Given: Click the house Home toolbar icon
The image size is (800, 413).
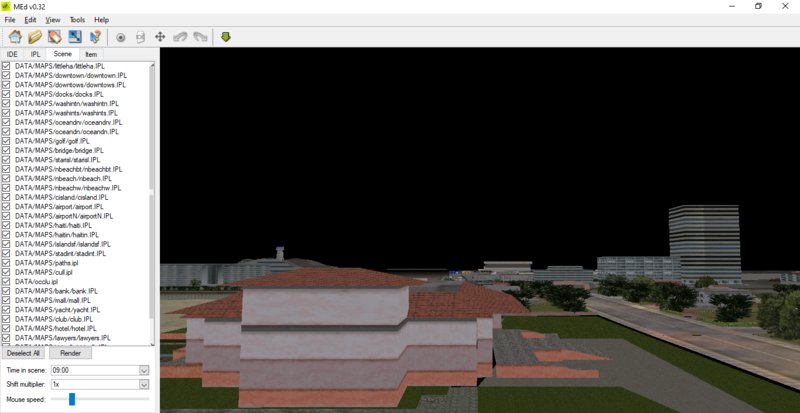Looking at the screenshot, I should coord(15,37).
